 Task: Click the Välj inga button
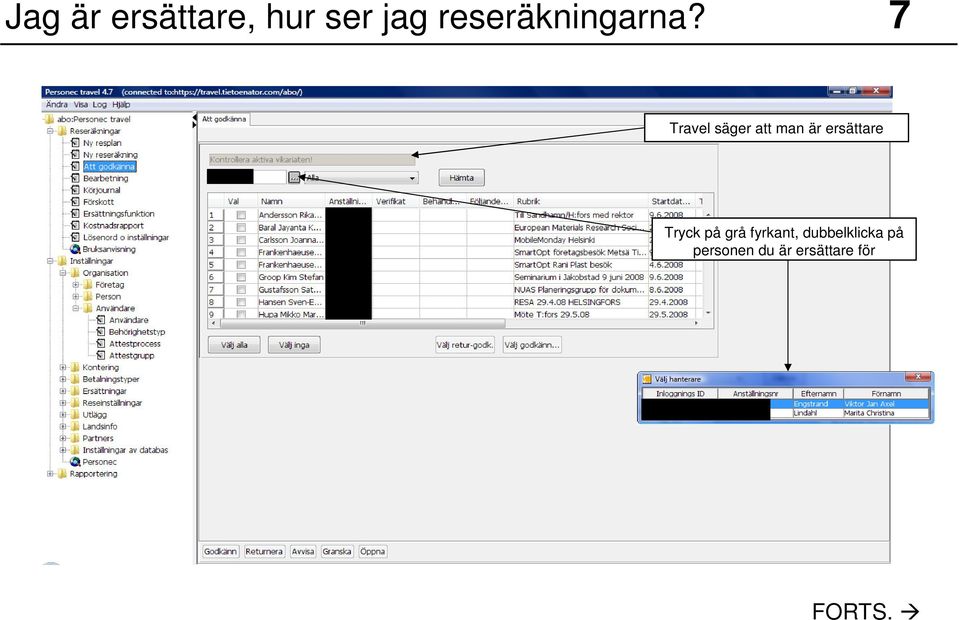[294, 345]
